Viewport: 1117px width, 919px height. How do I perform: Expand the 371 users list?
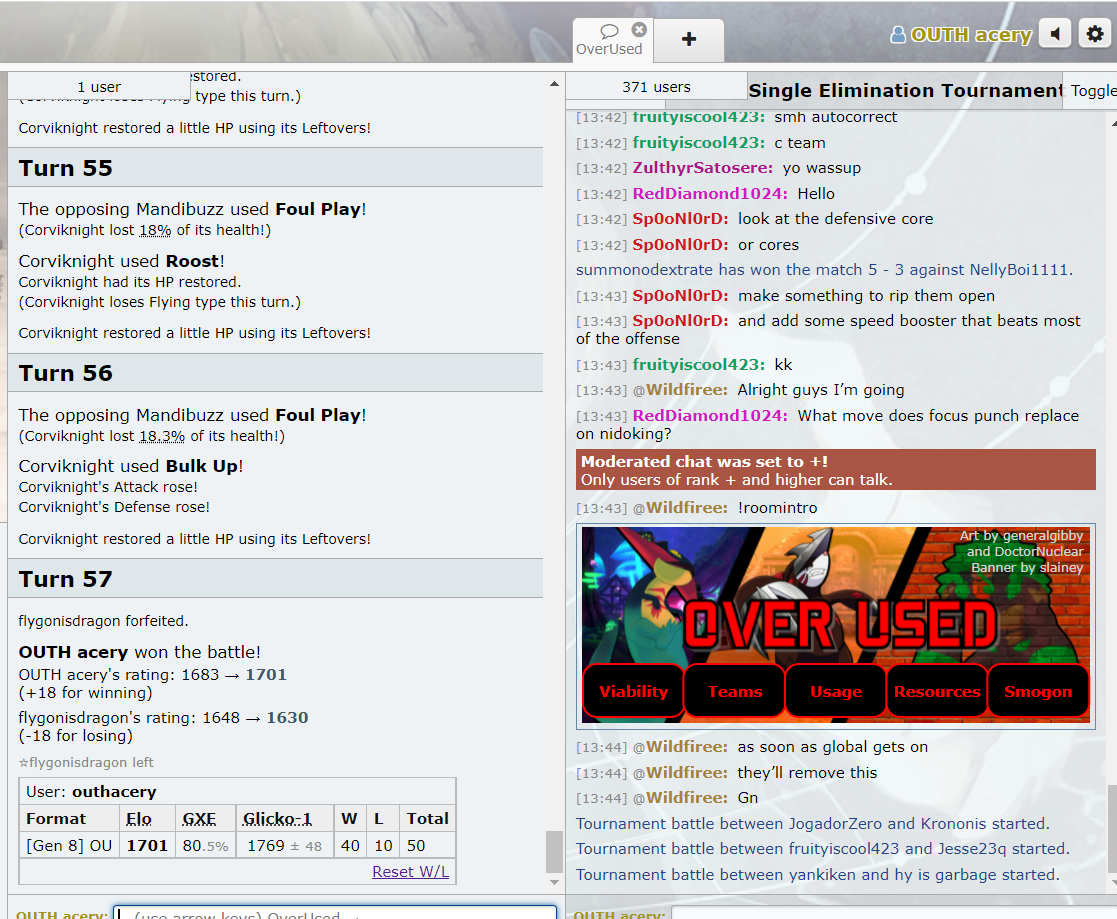[656, 87]
